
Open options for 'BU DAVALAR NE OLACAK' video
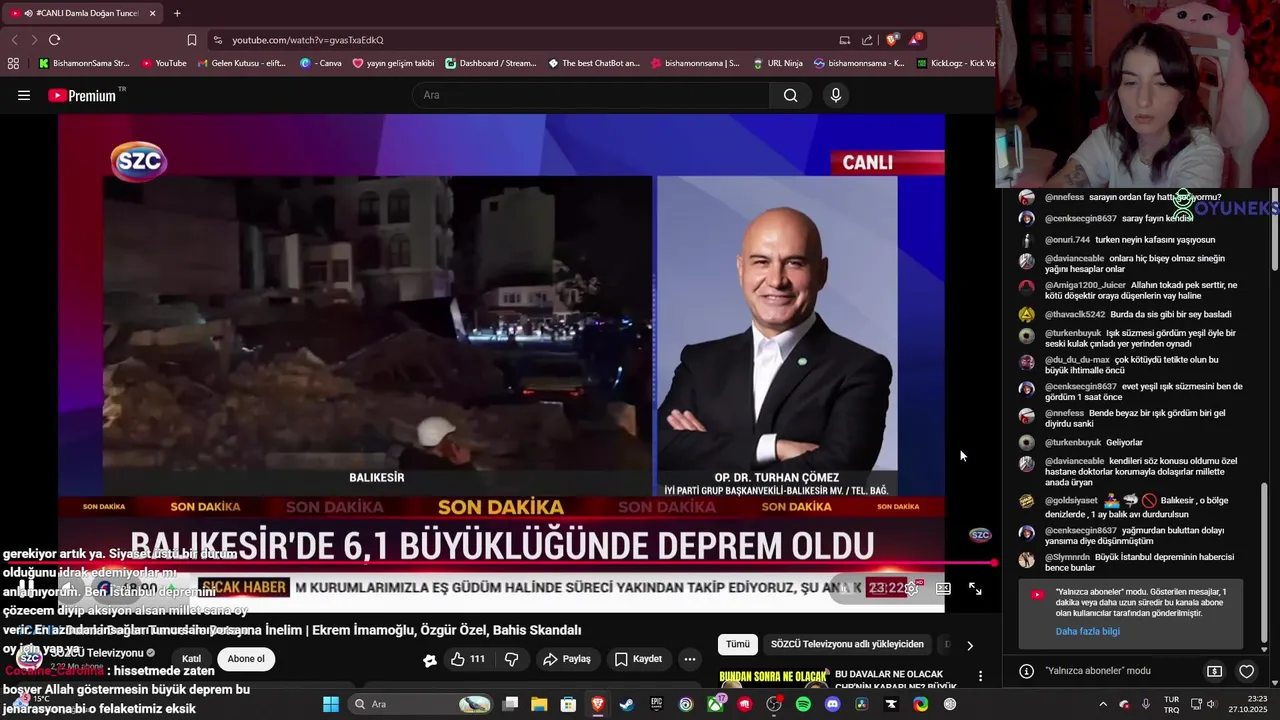click(x=980, y=677)
